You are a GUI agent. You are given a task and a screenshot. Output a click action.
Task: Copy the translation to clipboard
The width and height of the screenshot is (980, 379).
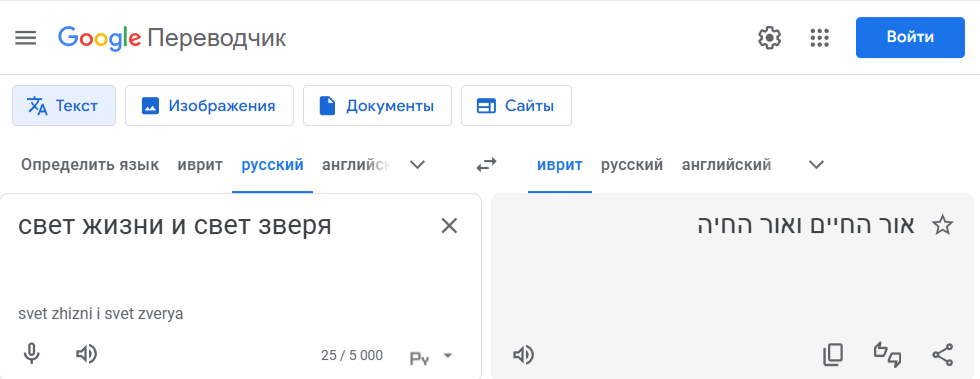(832, 355)
